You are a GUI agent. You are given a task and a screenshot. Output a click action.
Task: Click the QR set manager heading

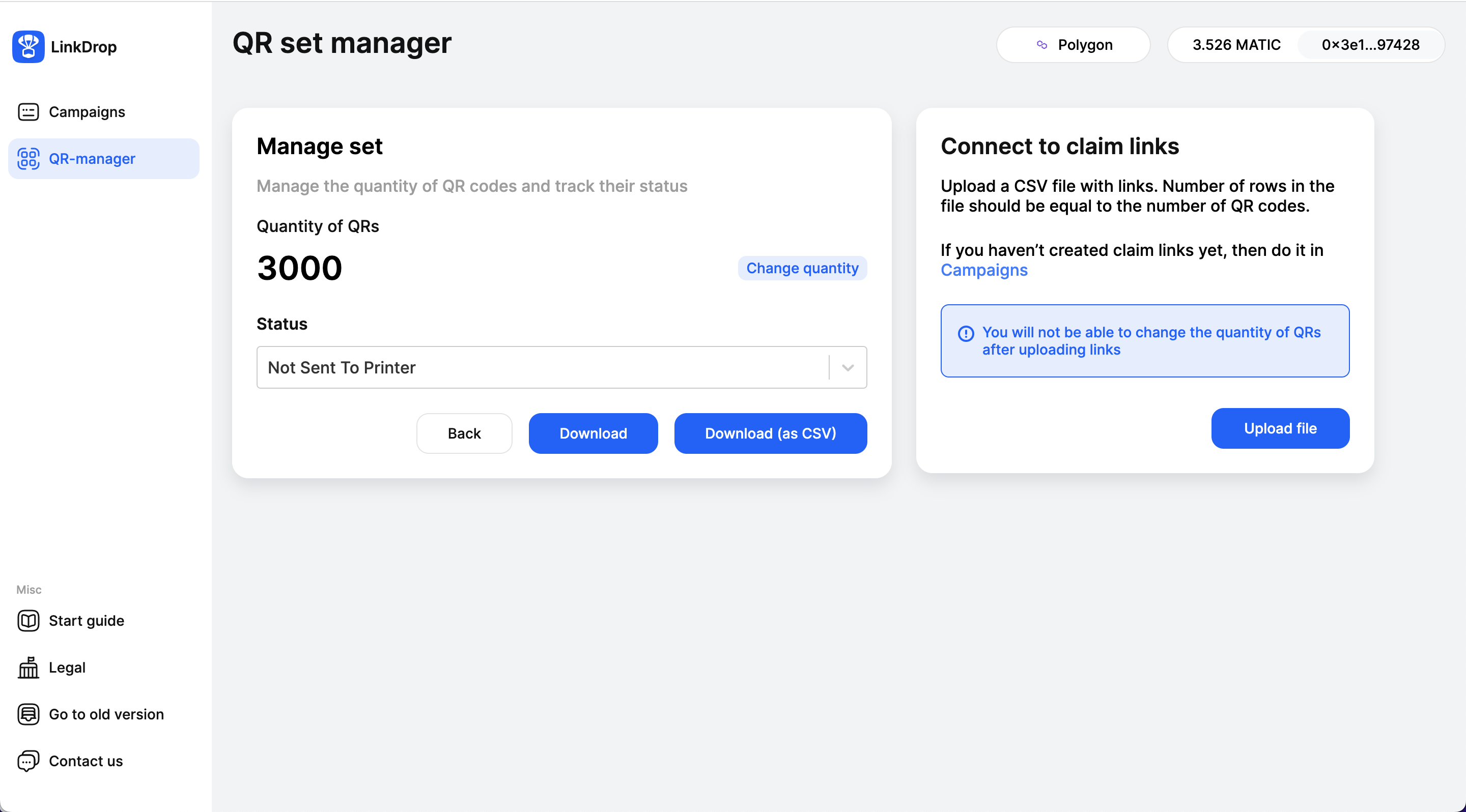click(x=342, y=43)
